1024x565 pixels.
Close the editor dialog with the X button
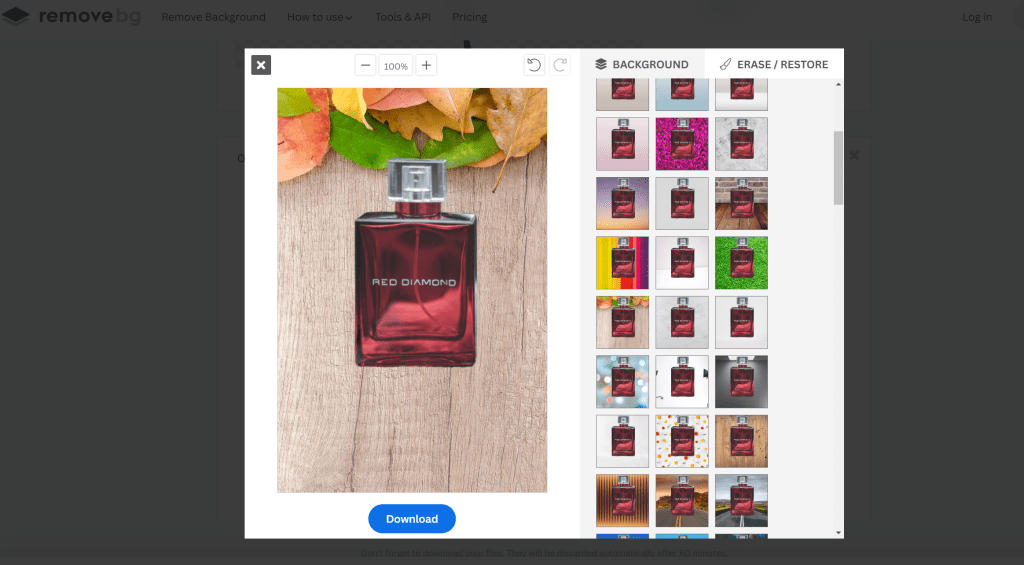(261, 65)
